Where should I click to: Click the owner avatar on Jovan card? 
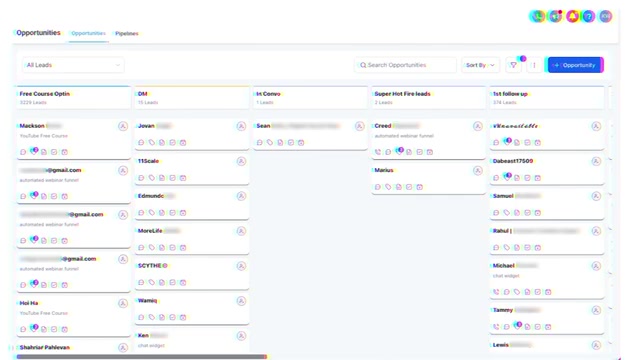pos(241,126)
